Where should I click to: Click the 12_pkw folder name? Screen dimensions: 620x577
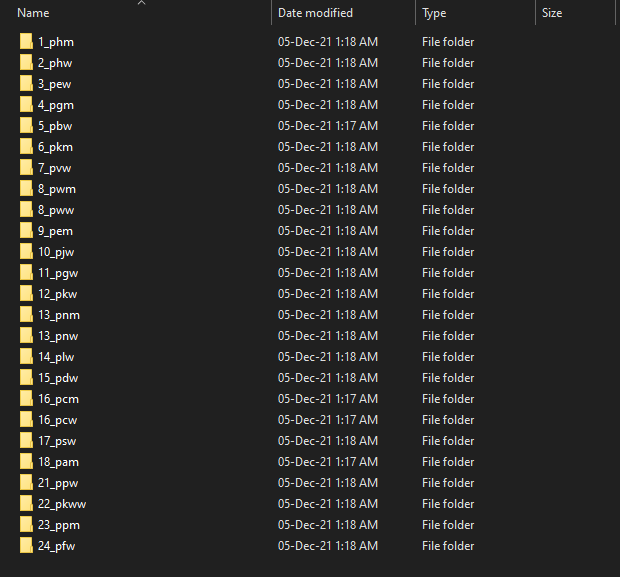tap(58, 294)
